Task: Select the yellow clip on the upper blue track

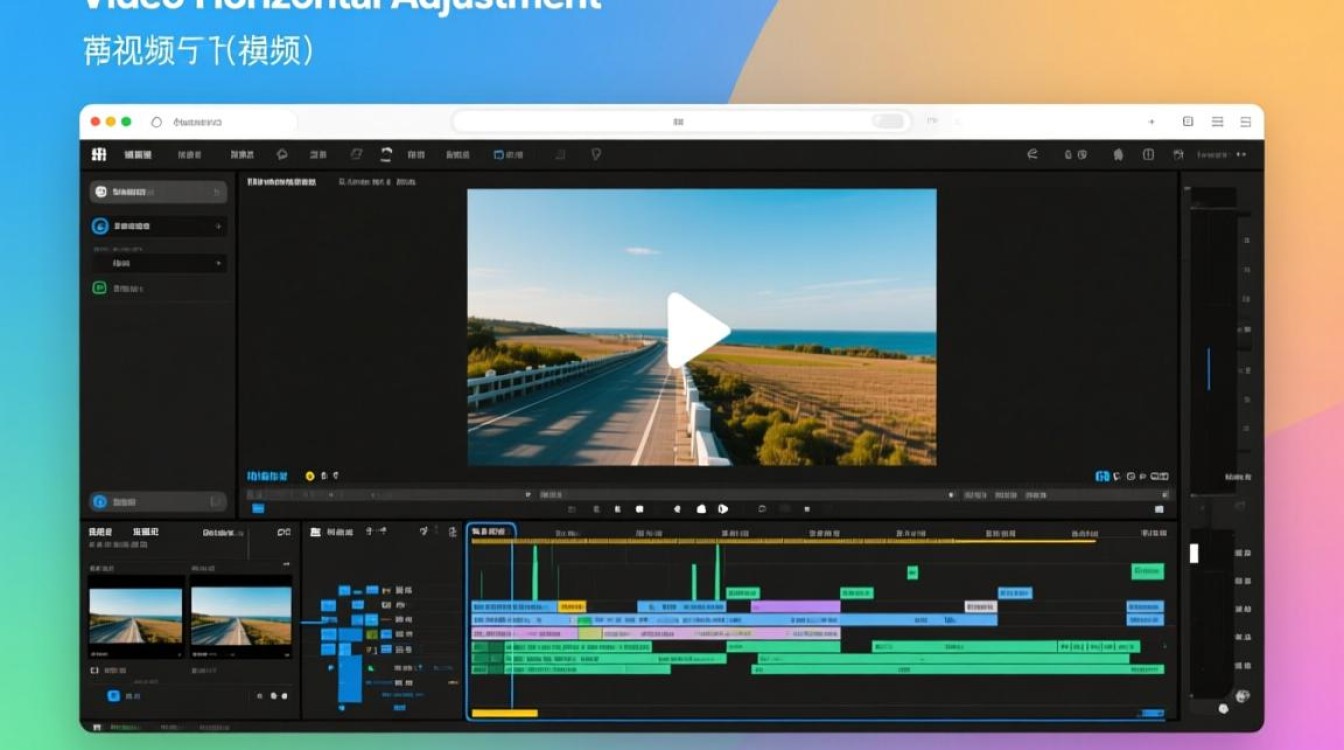Action: [571, 607]
